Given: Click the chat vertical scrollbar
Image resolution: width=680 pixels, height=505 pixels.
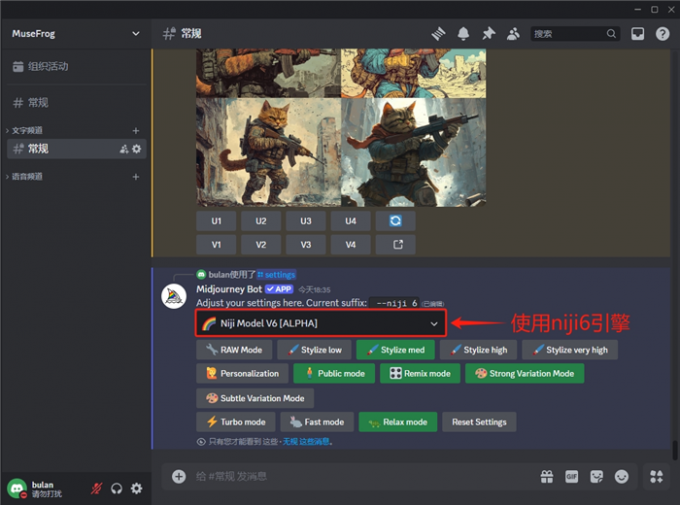Looking at the screenshot, I should 675,450.
